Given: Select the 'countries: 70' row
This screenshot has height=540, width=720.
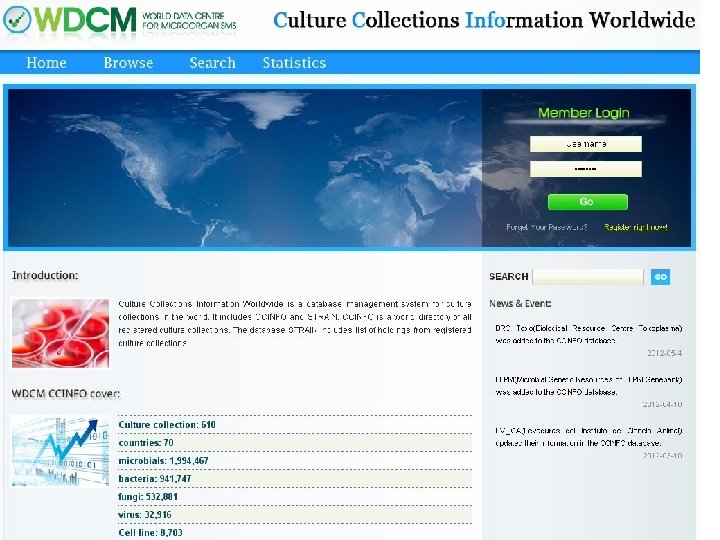Looking at the screenshot, I should [x=295, y=443].
